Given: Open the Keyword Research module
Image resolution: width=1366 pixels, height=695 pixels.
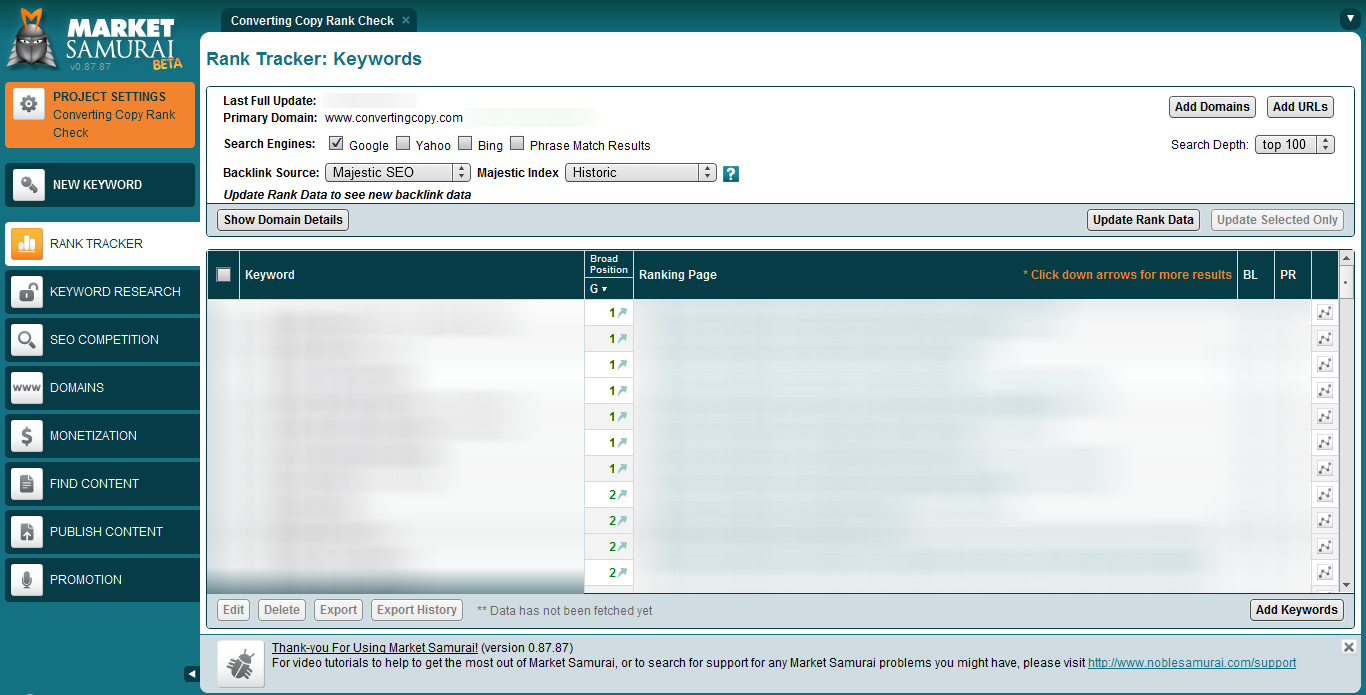Looking at the screenshot, I should (100, 291).
